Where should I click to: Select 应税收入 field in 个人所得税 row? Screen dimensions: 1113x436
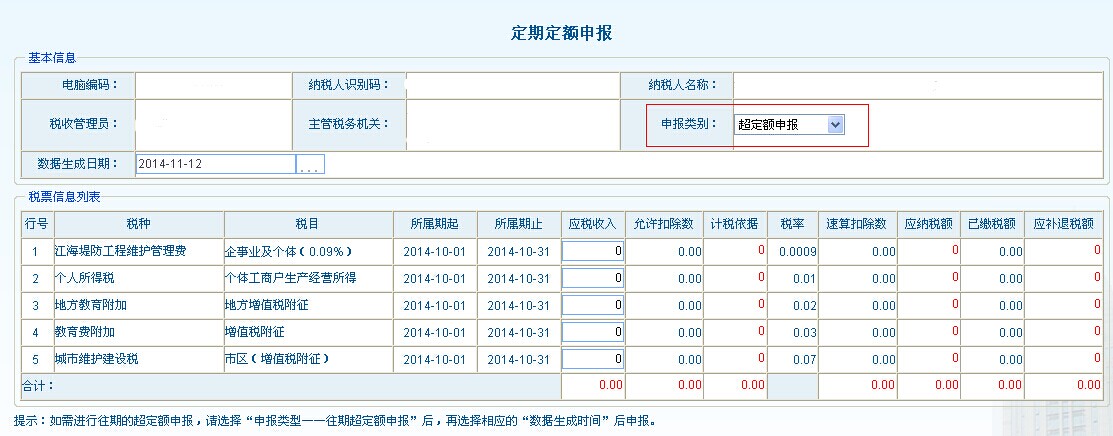coord(593,278)
